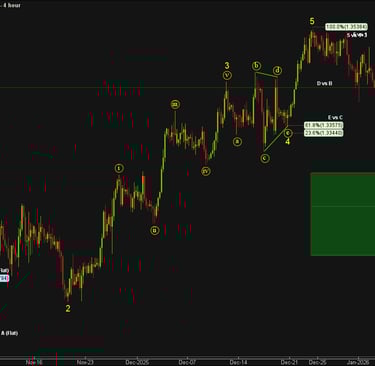Click the circled a triangle marker
Image resolution: width=375 pixels, height=366 pixels.
(237, 142)
